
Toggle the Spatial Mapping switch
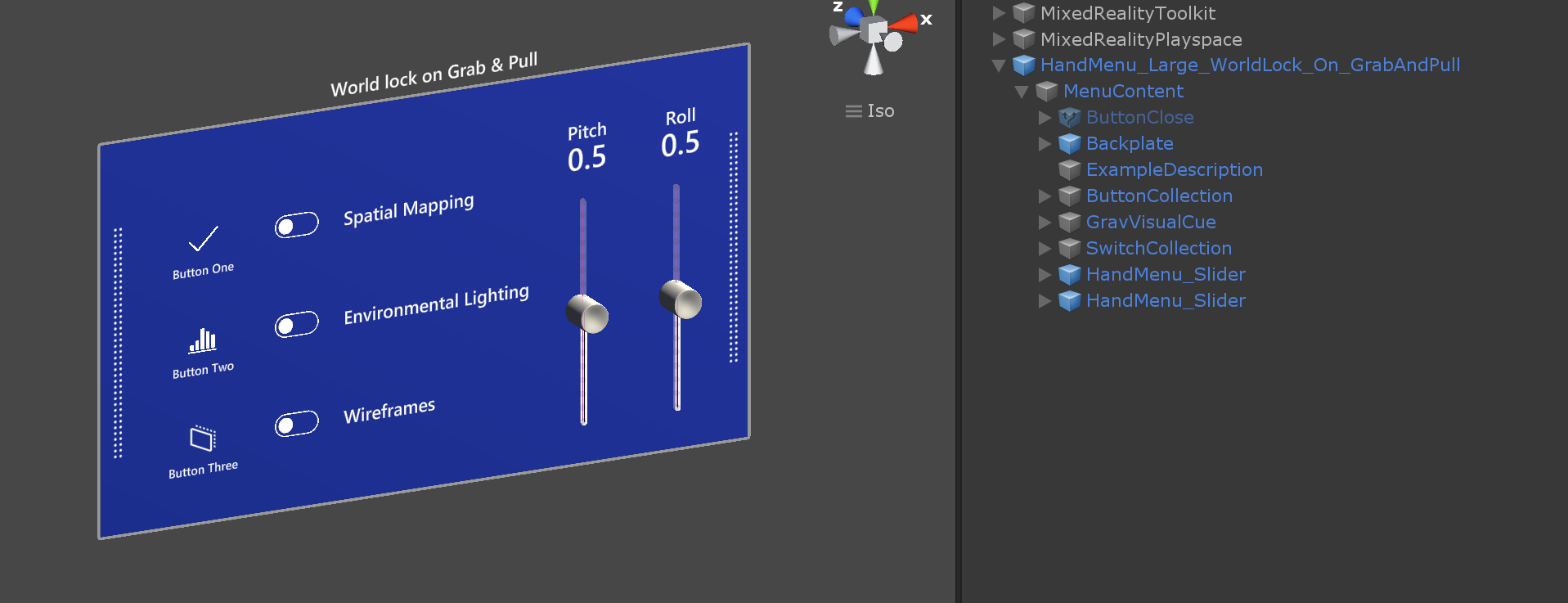pos(297,224)
